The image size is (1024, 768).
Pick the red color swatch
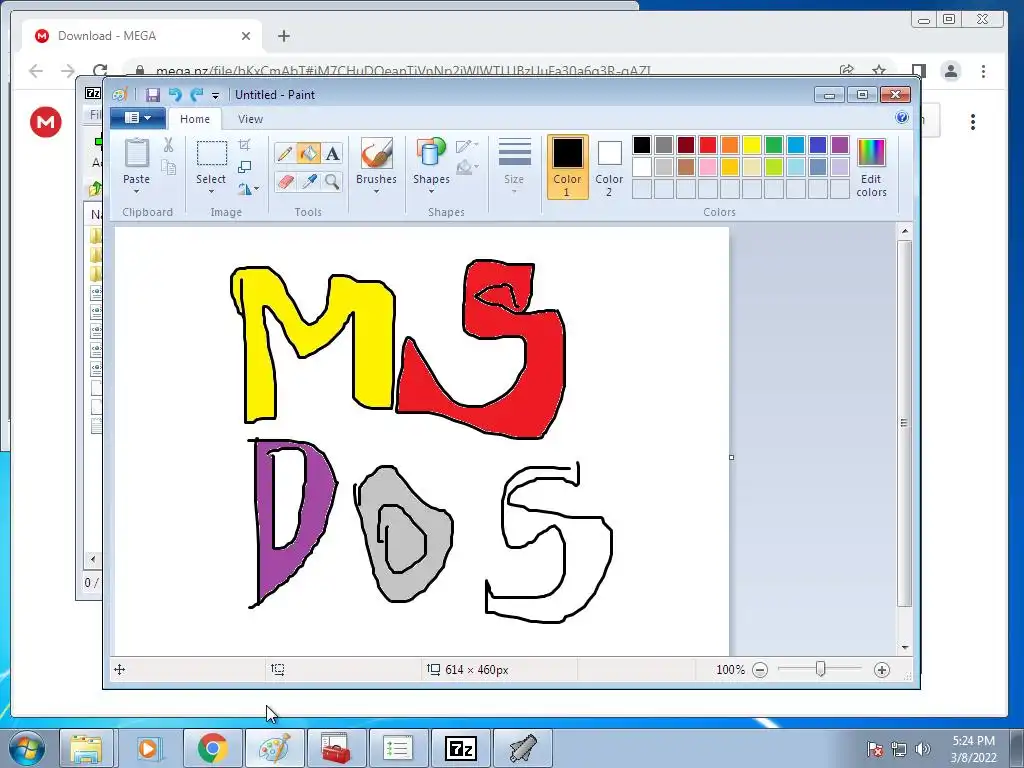tap(708, 145)
